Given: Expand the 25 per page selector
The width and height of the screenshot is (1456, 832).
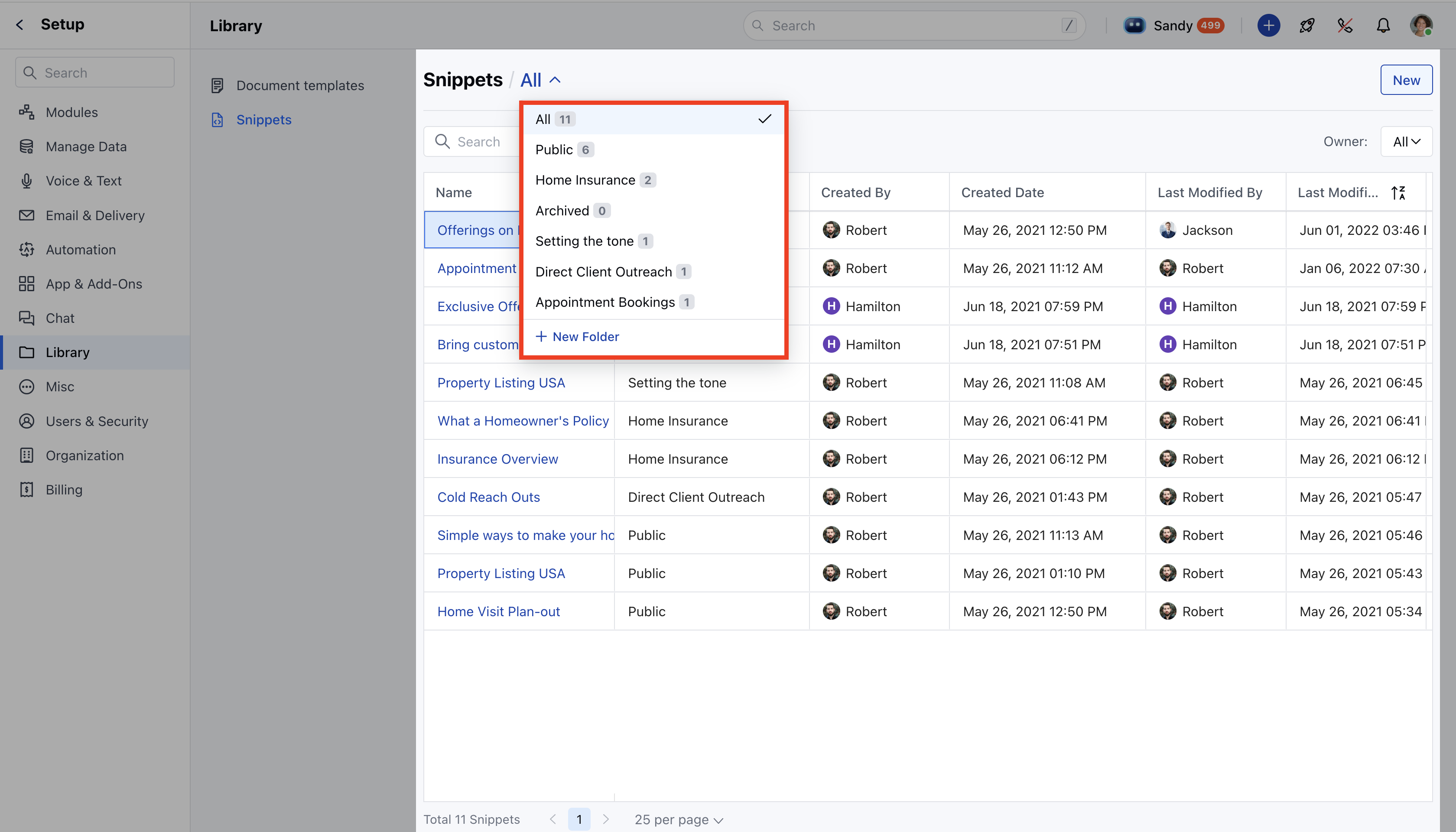Looking at the screenshot, I should [x=678, y=819].
